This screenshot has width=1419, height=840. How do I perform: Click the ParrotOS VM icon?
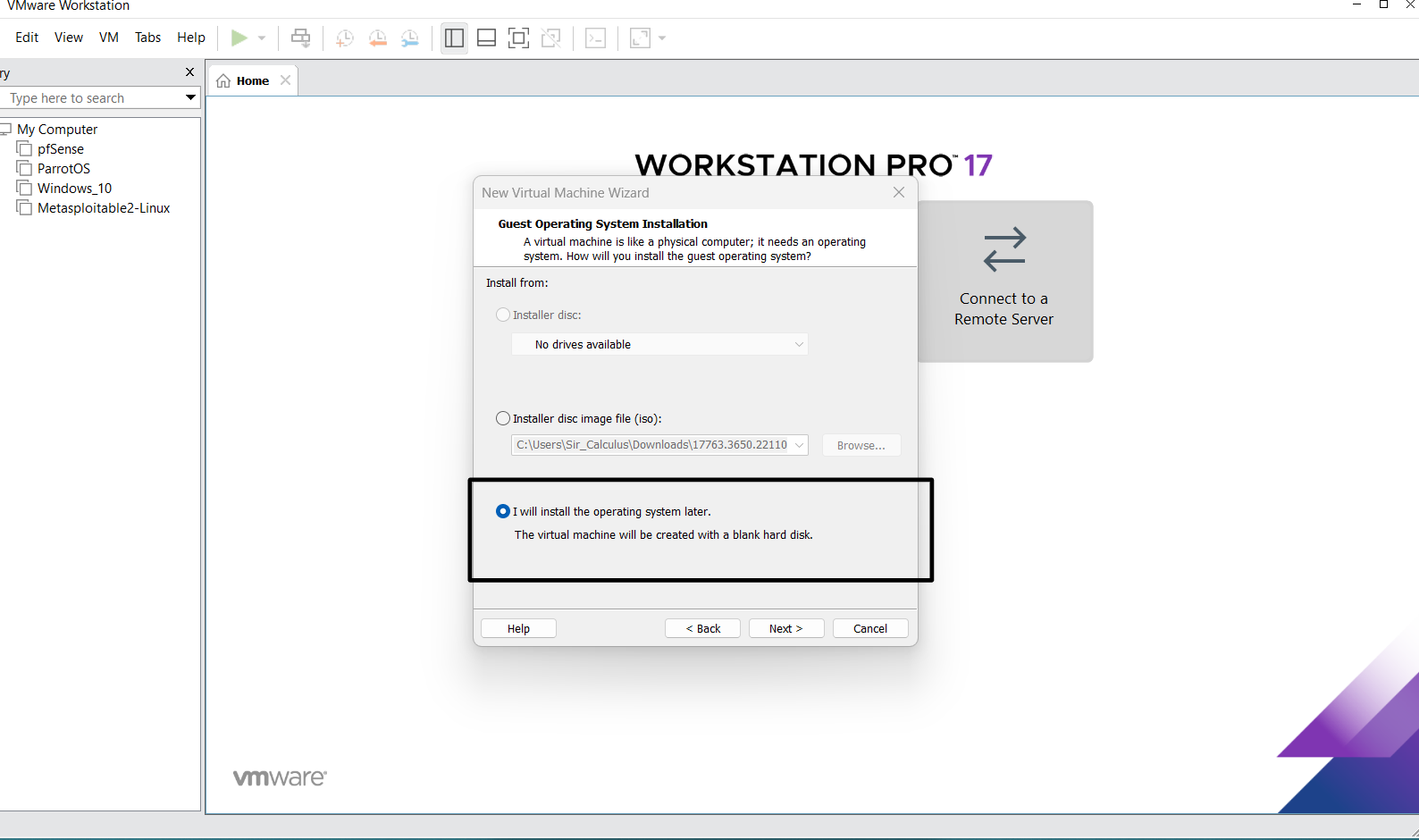point(24,168)
